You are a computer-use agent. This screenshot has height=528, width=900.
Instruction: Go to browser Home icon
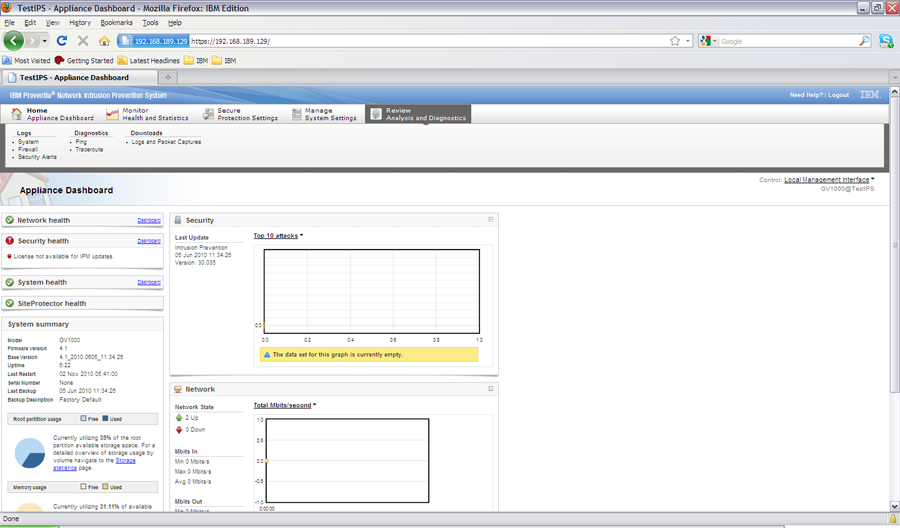pyautogui.click(x=104, y=41)
